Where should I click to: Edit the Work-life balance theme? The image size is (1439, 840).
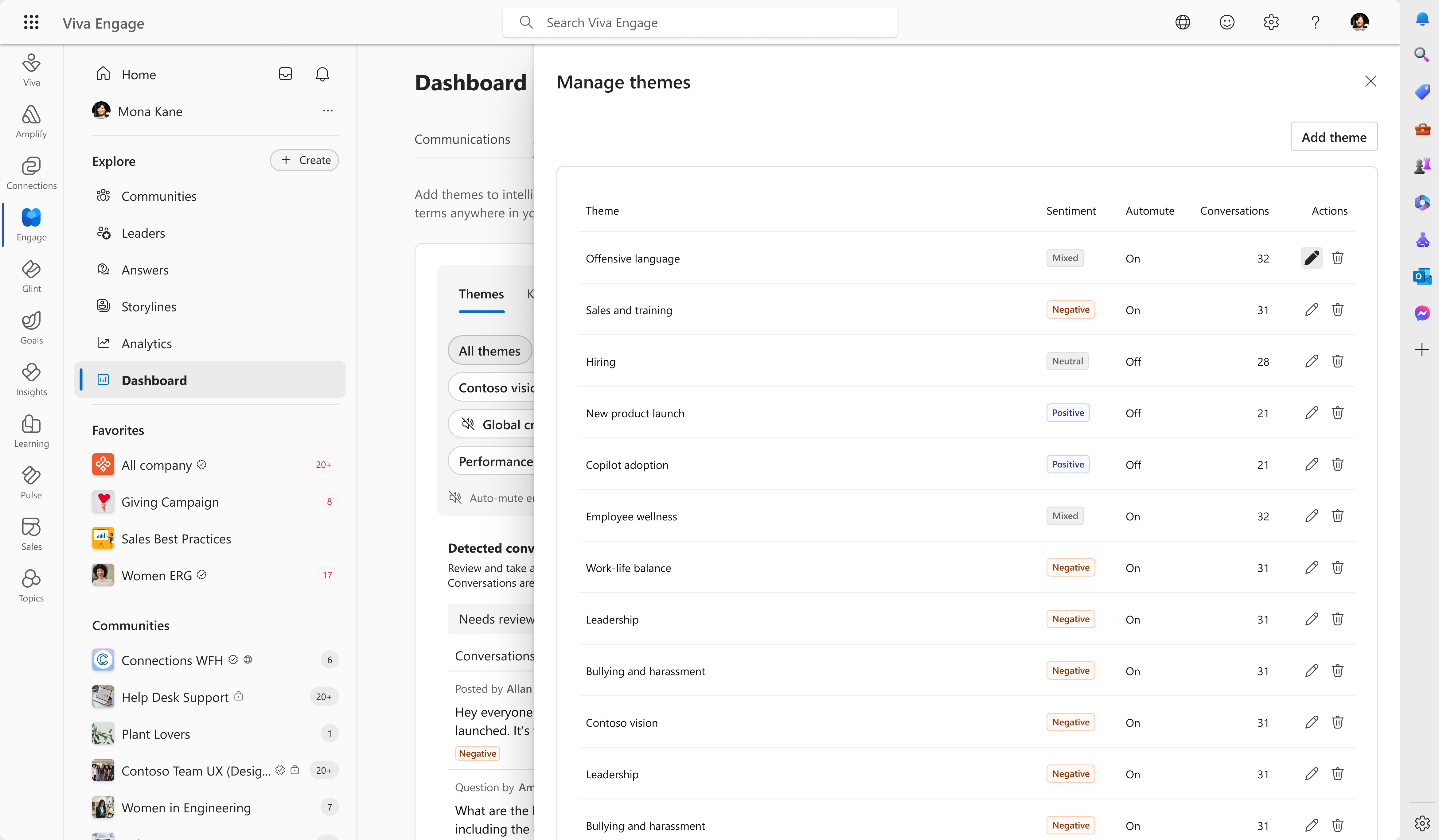1311,567
